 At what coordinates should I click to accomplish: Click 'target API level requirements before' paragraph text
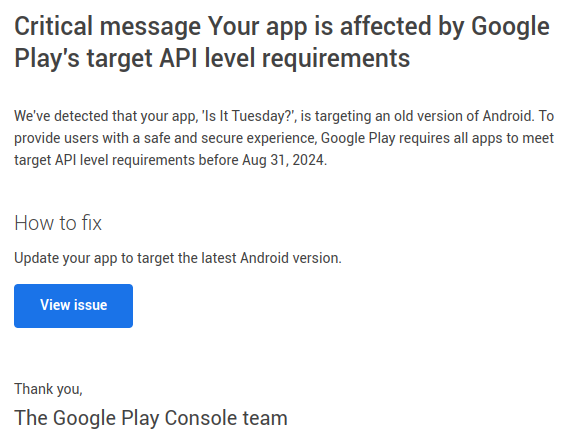tap(126, 160)
